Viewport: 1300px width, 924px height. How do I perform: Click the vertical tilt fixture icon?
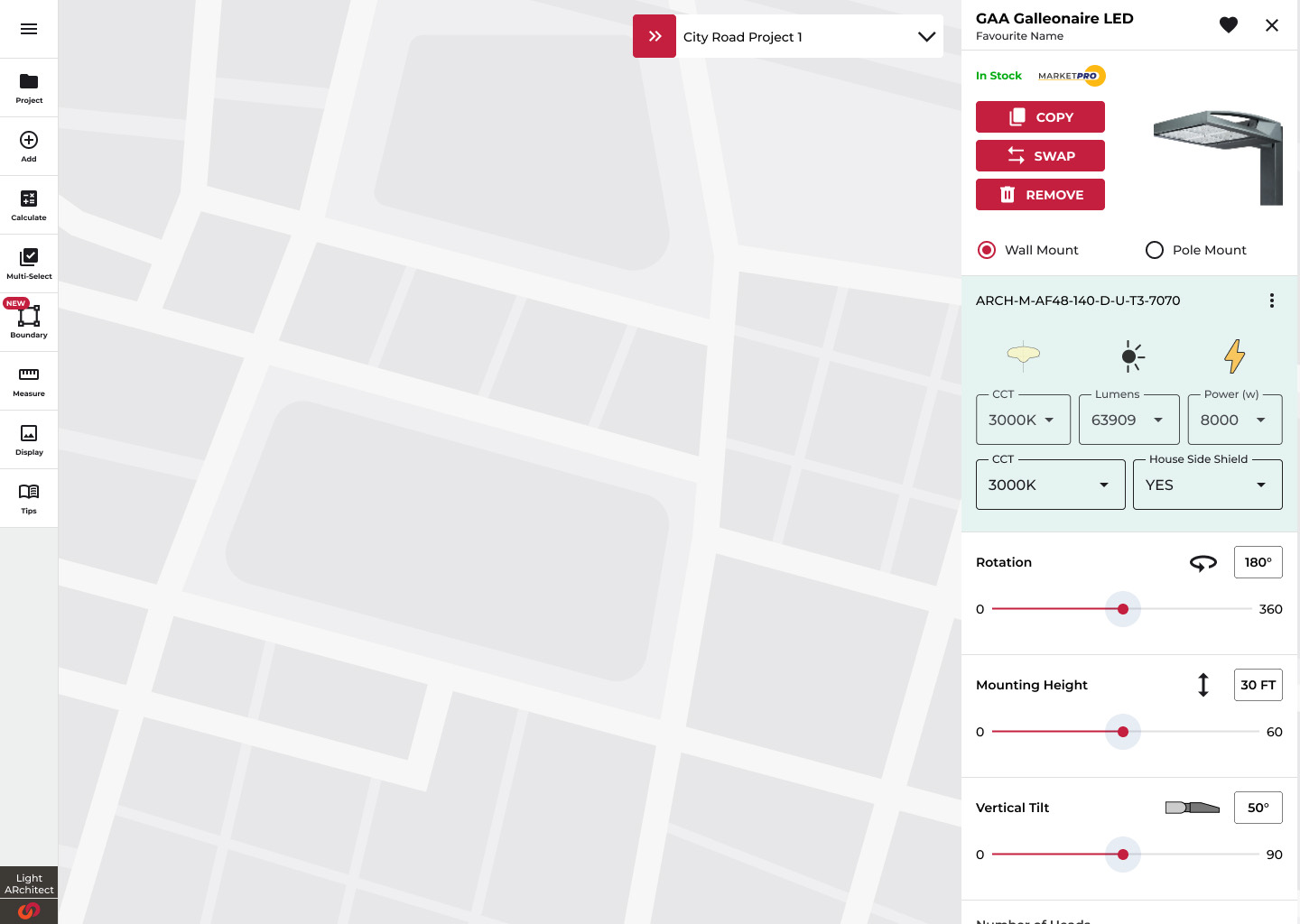coord(1193,808)
